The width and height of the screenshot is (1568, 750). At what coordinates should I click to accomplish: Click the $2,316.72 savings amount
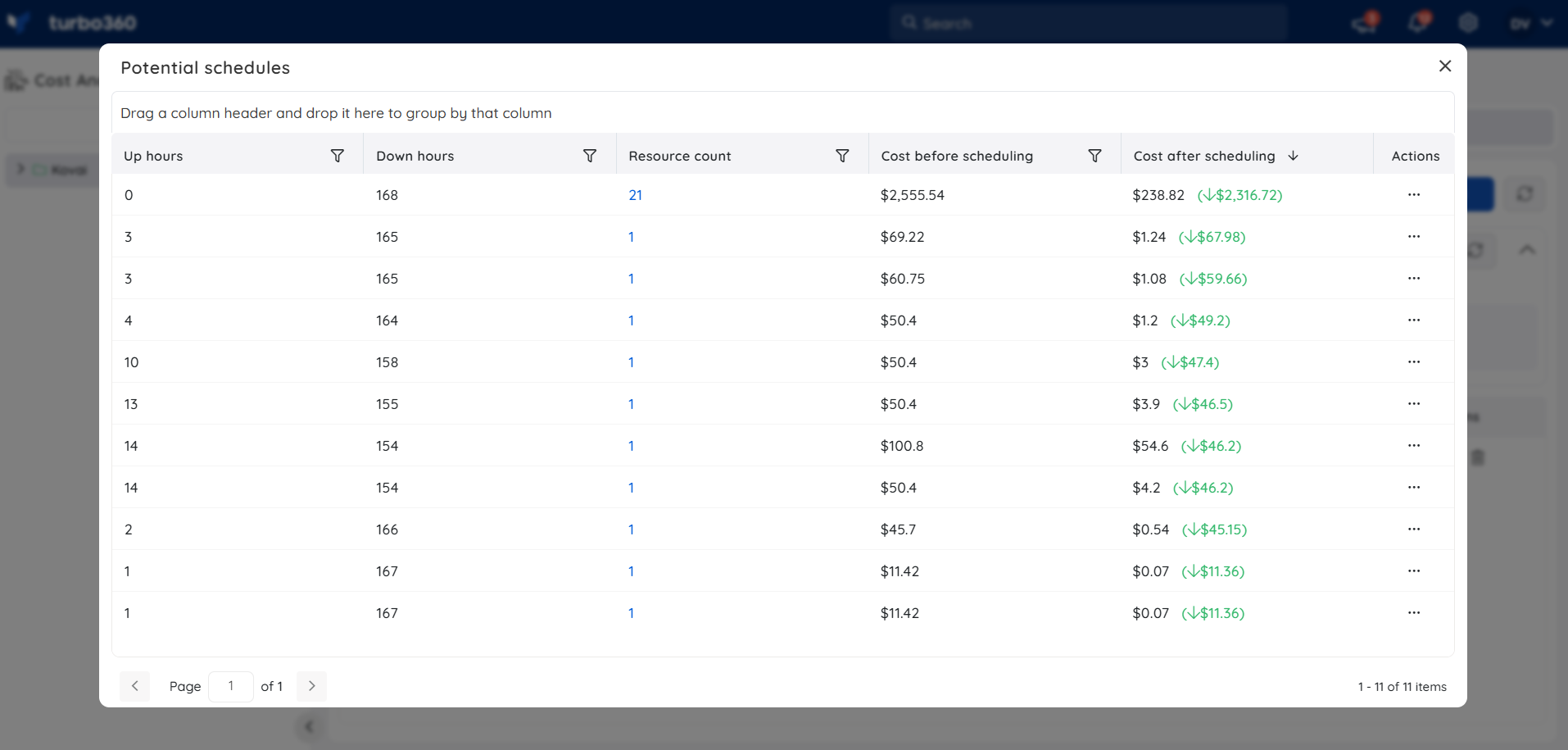[x=1239, y=195]
